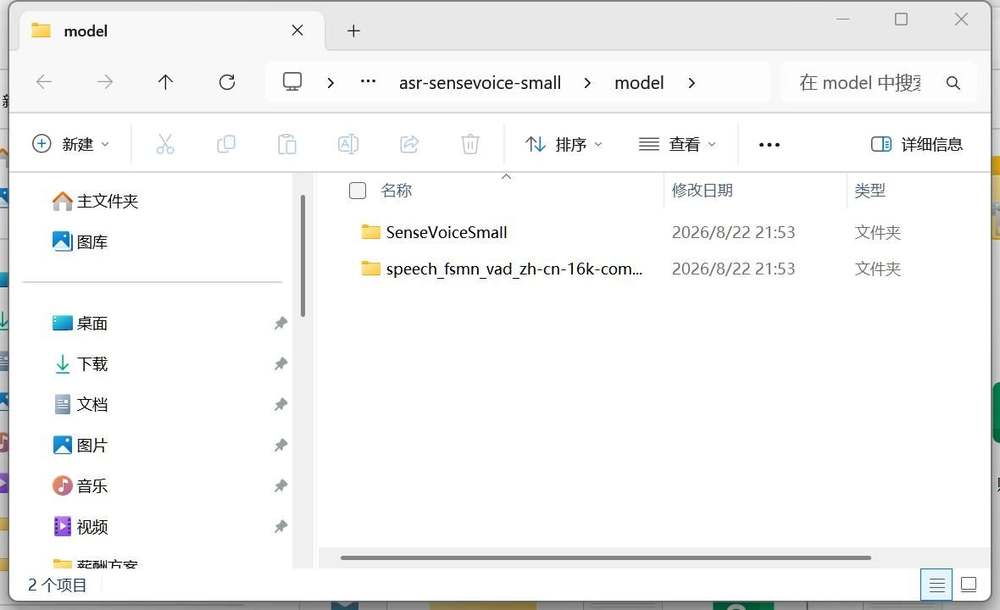Click the Share icon

point(409,144)
